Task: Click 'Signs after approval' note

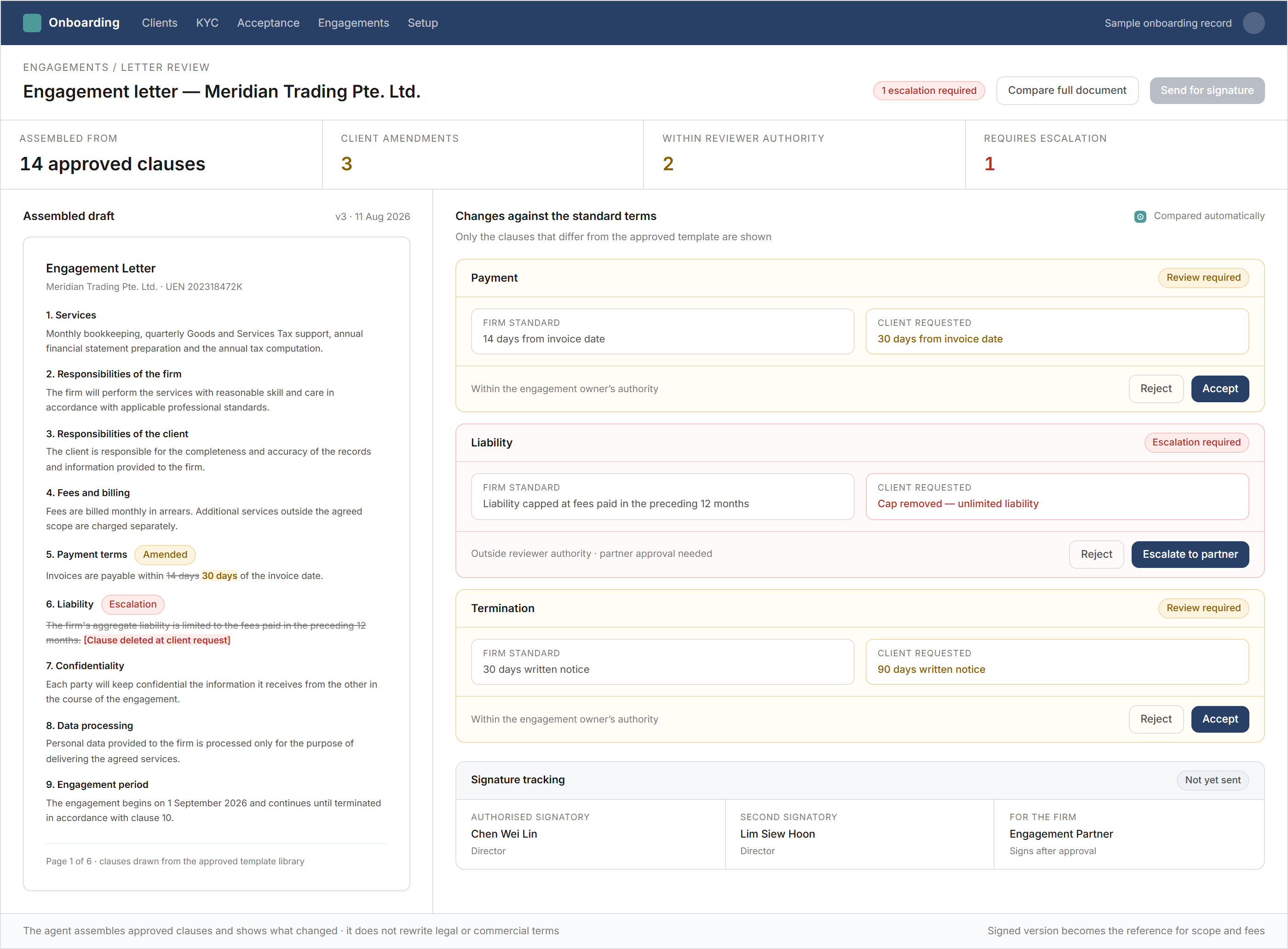Action: (1052, 851)
